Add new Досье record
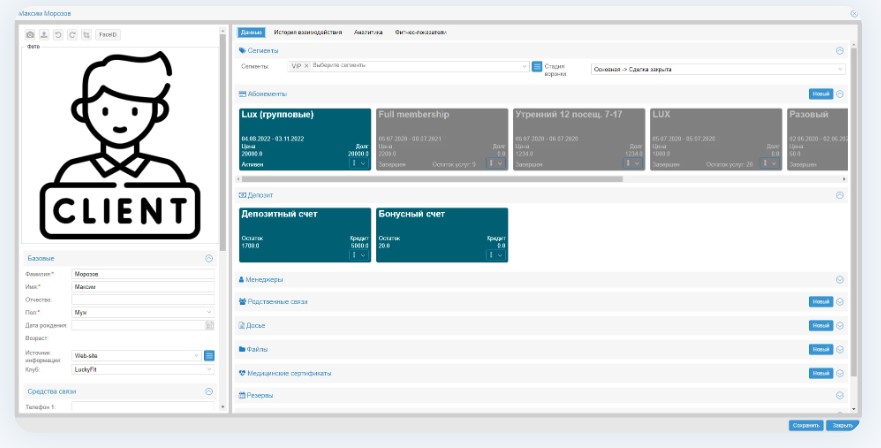Viewport: 881px width, 448px height. (821, 325)
